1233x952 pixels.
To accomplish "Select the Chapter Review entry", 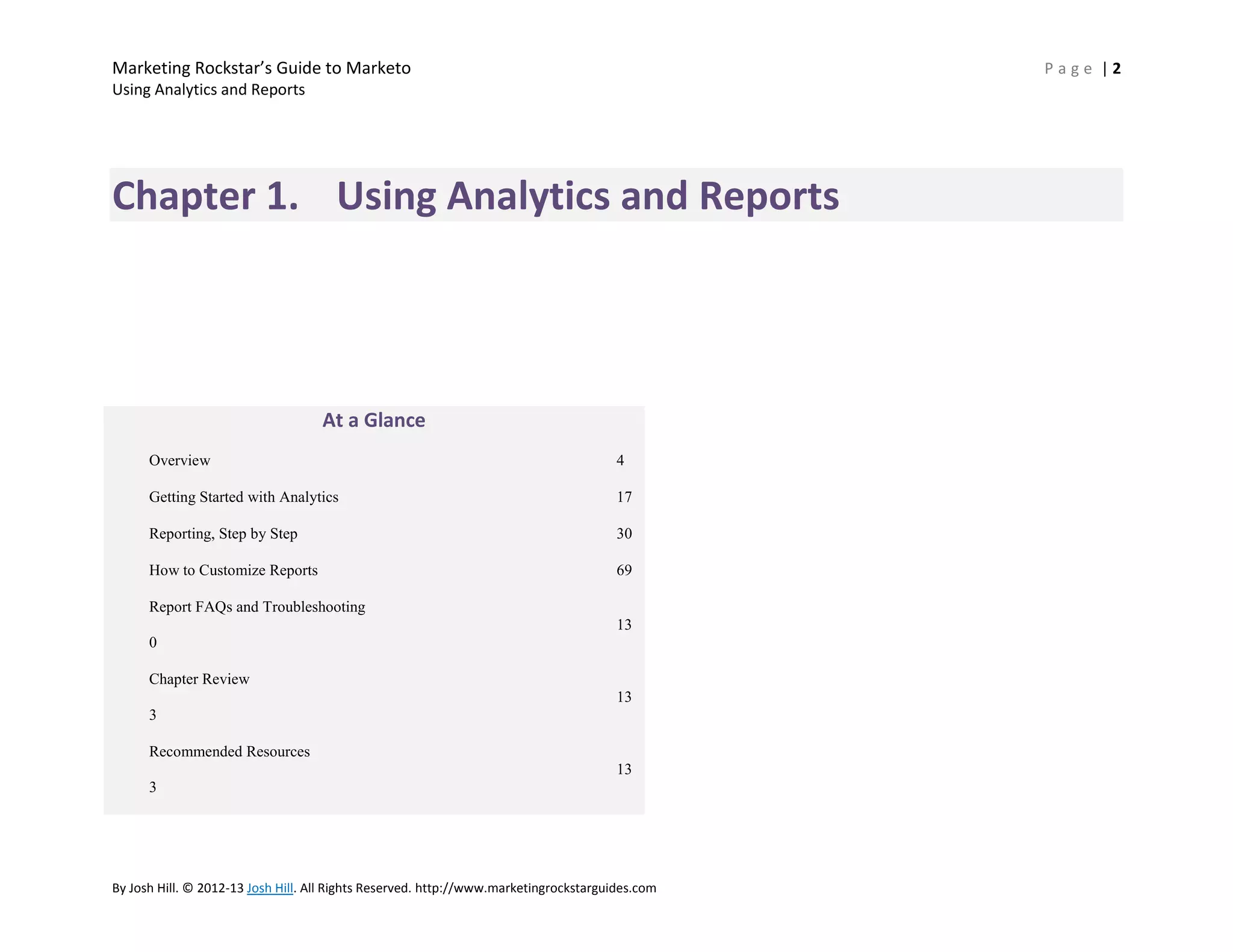I will 199,679.
